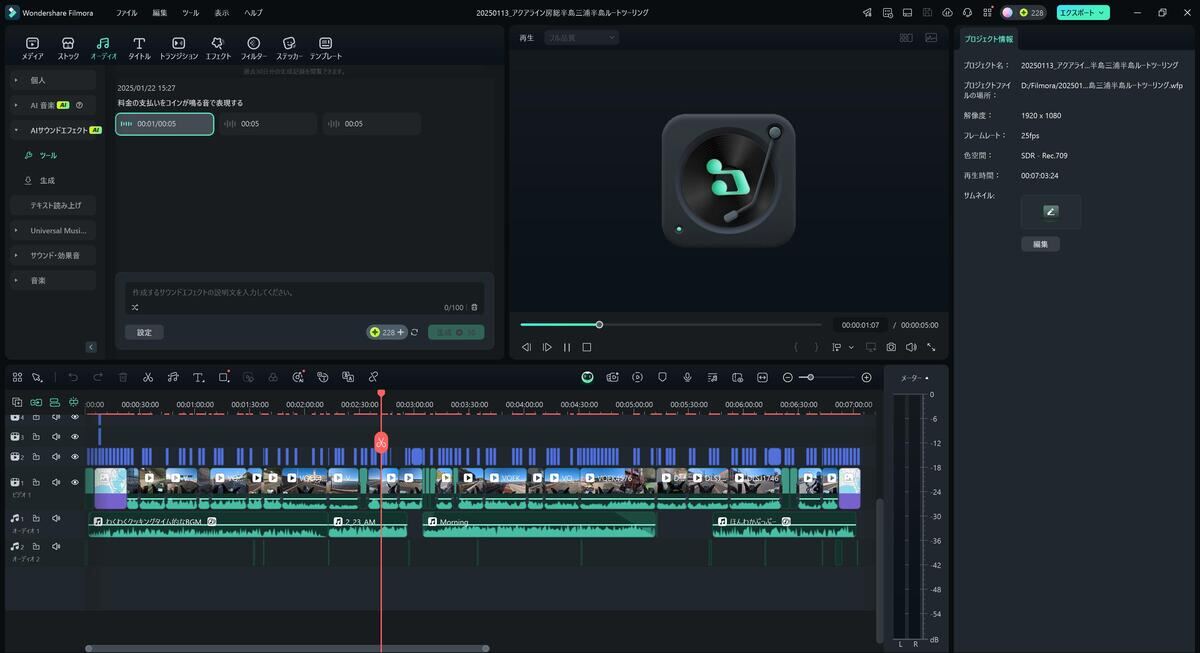Viewport: 1200px width, 653px height.
Task: Zoom out timeline with minus icon
Action: pyautogui.click(x=788, y=377)
